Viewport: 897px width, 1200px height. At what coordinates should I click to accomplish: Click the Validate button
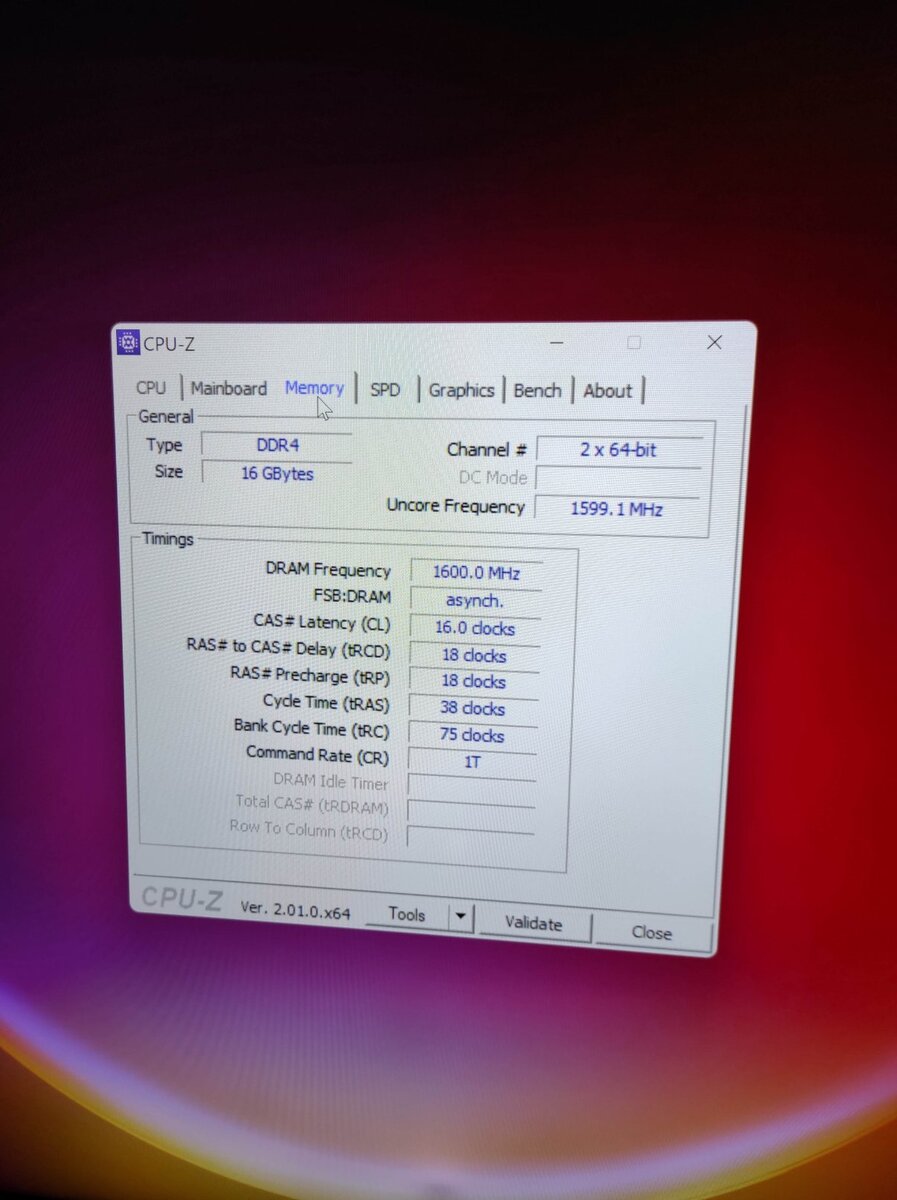(534, 923)
